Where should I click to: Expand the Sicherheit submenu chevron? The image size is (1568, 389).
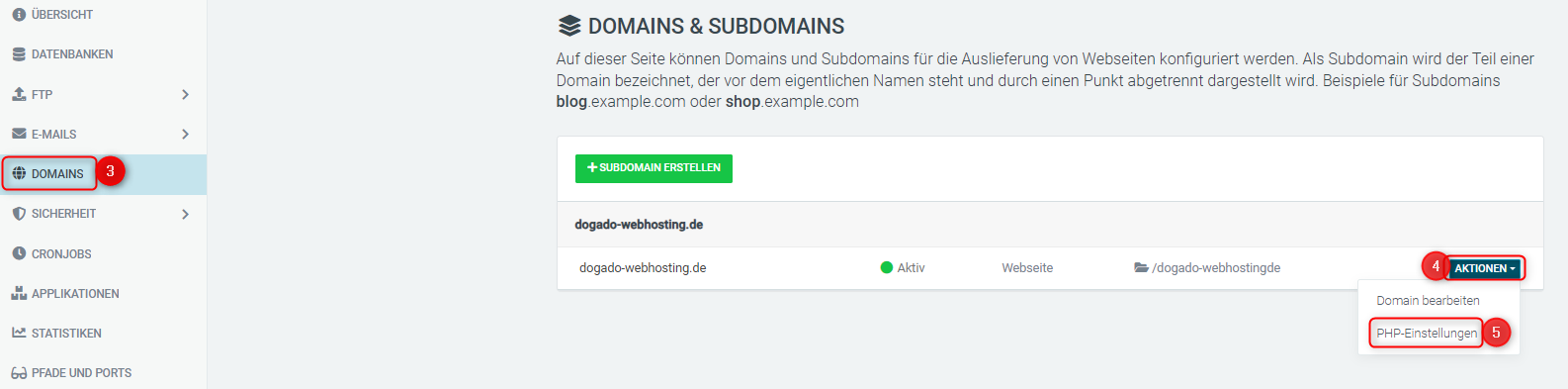click(x=185, y=214)
